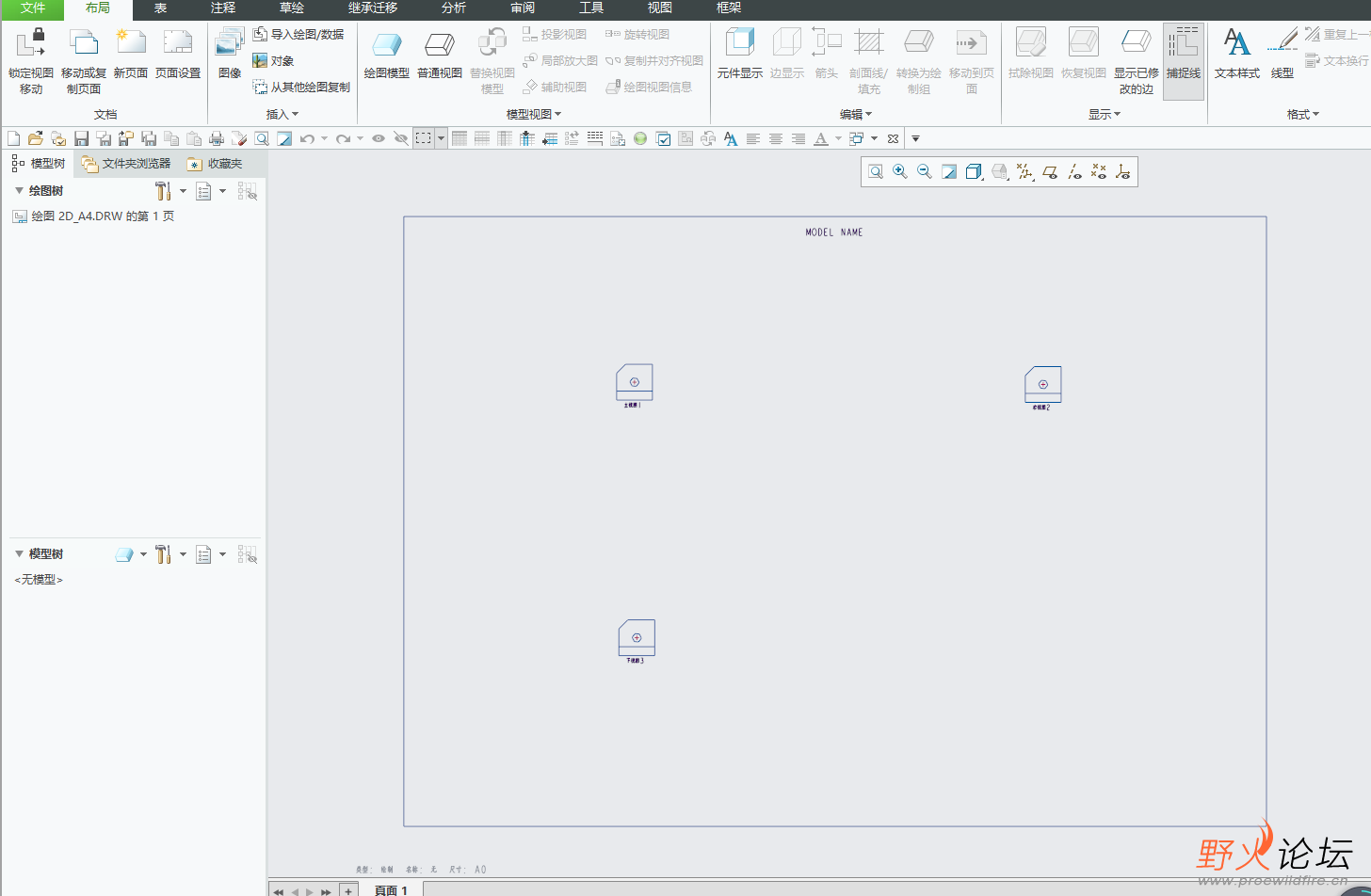Image resolution: width=1371 pixels, height=896 pixels.
Task: Toggle datum axis display visibility
Action: click(x=1074, y=171)
